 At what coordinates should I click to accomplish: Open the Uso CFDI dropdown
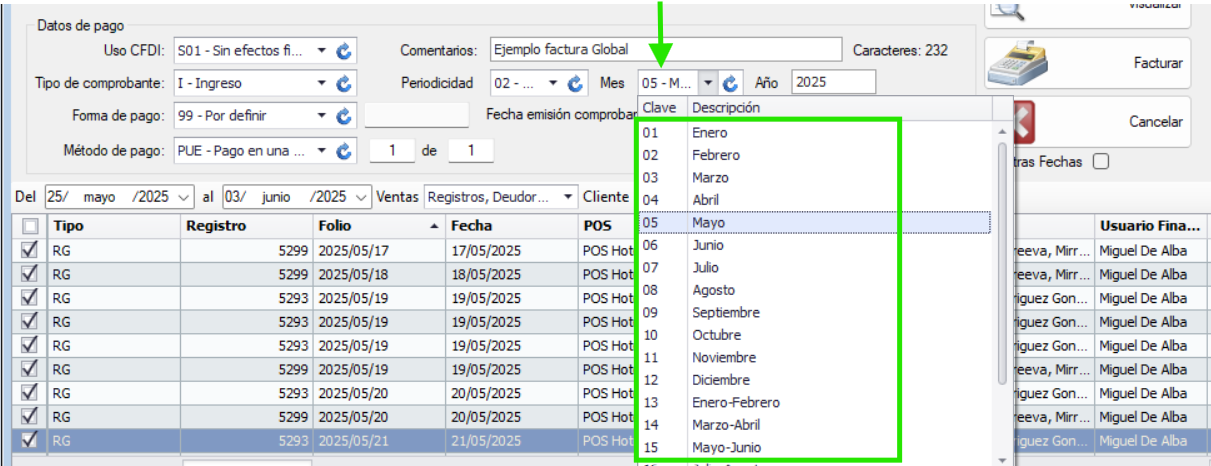[321, 51]
